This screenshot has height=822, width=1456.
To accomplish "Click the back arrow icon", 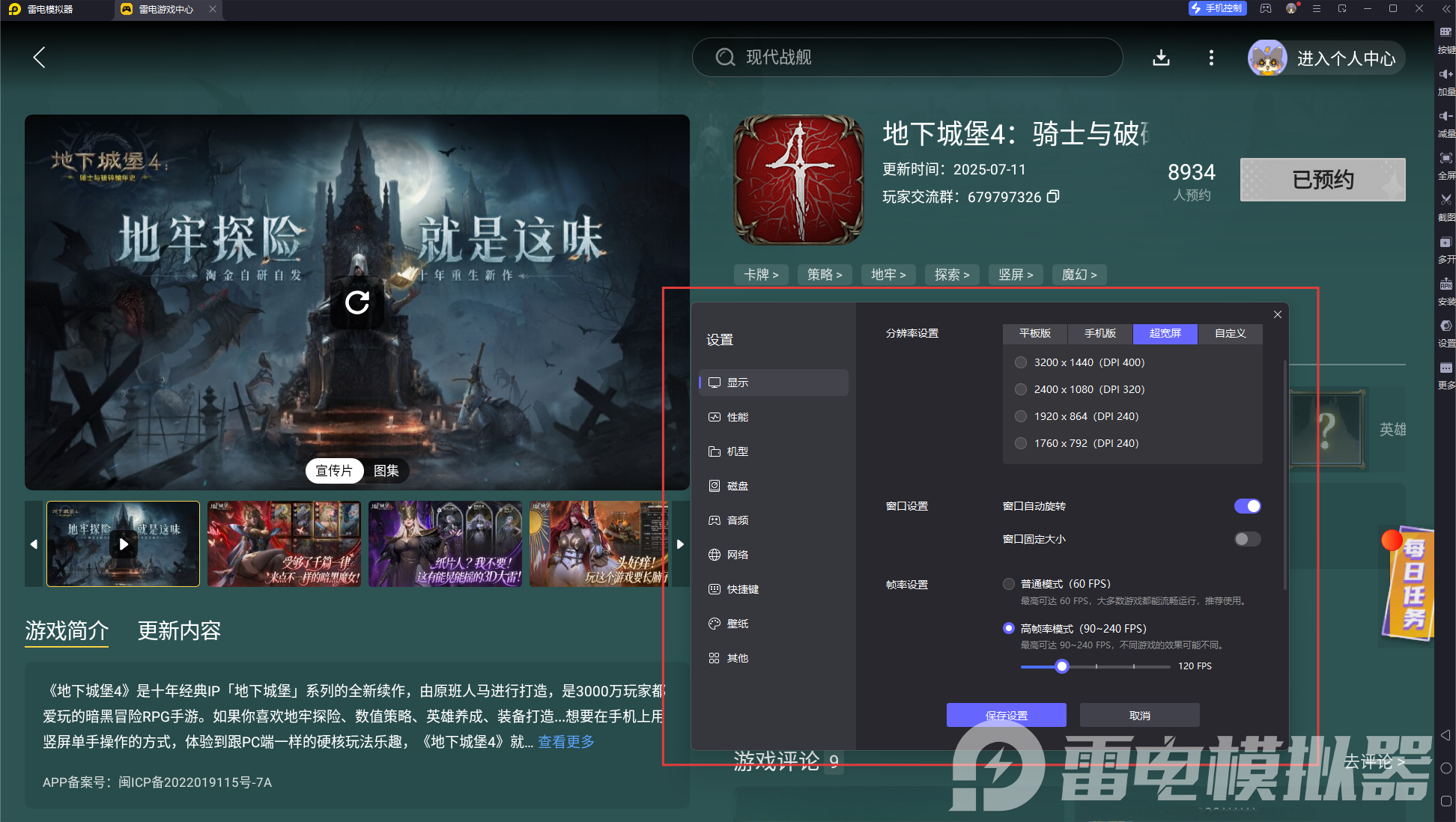I will pos(40,58).
